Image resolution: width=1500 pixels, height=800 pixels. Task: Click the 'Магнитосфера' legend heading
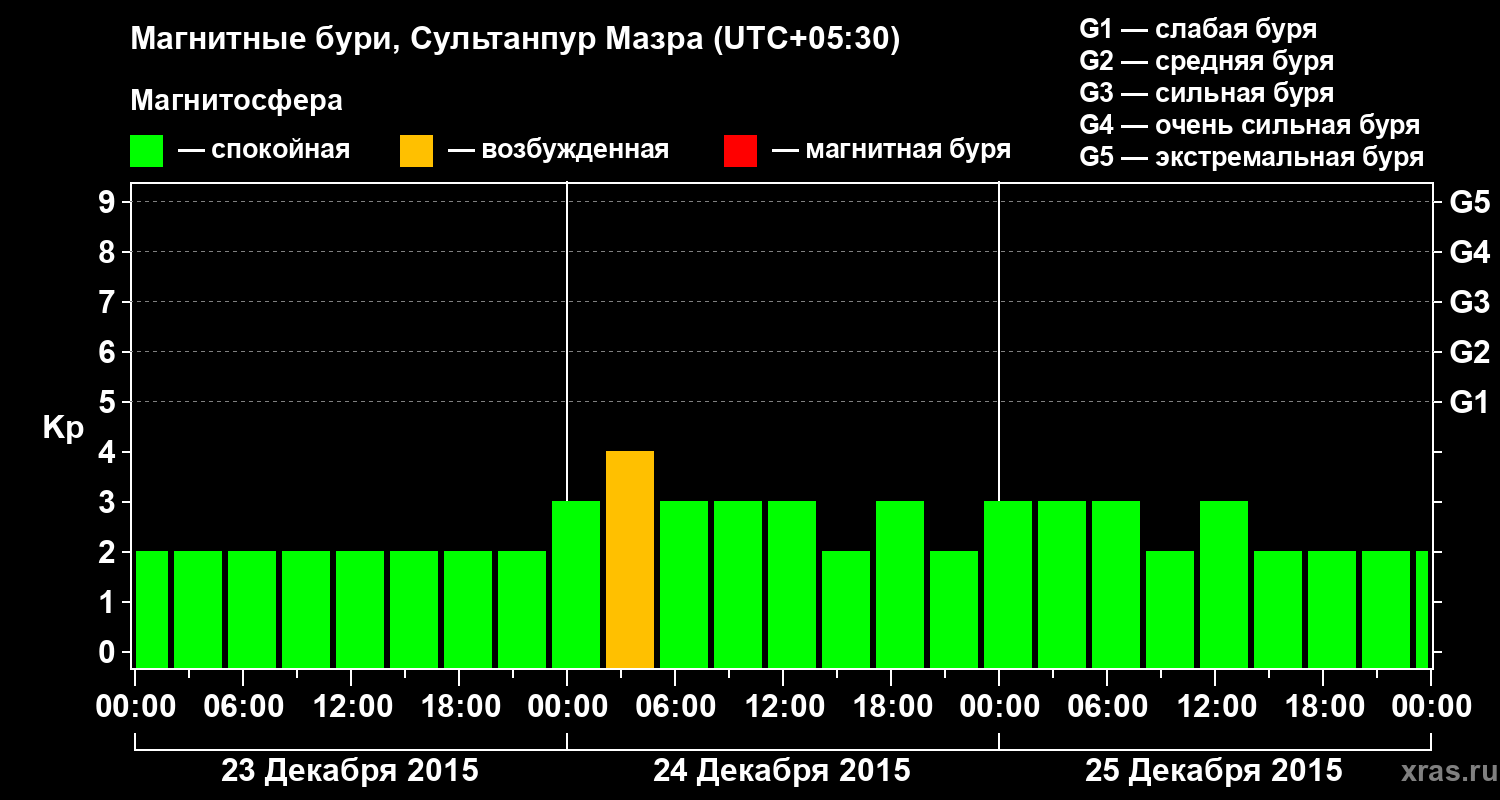click(237, 101)
